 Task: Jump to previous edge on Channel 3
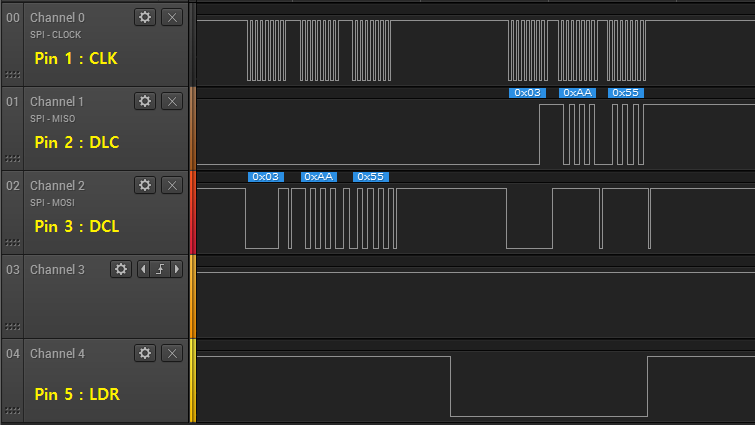coord(142,269)
